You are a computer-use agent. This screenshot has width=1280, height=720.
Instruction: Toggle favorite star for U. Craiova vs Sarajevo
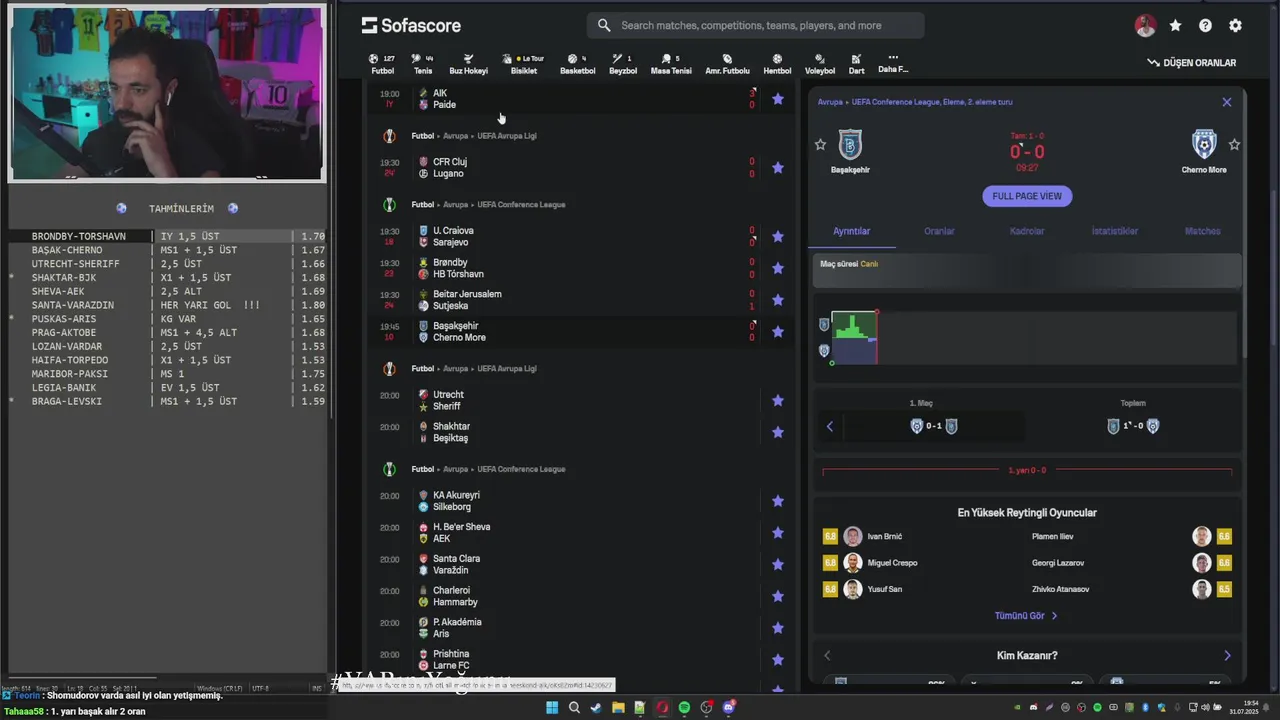(777, 237)
